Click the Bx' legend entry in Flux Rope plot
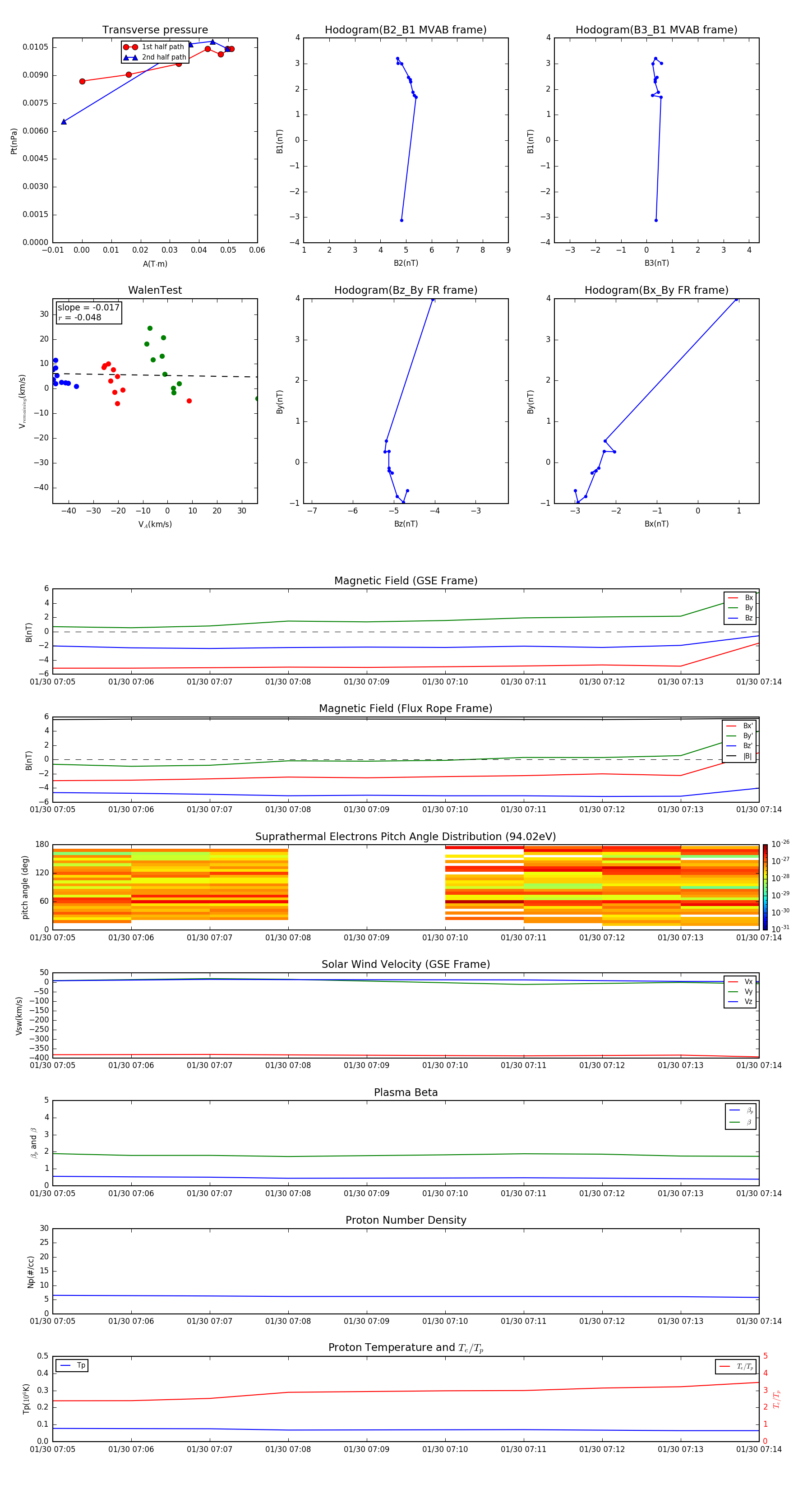Viewport: 812px width, 1489px height. (x=739, y=726)
